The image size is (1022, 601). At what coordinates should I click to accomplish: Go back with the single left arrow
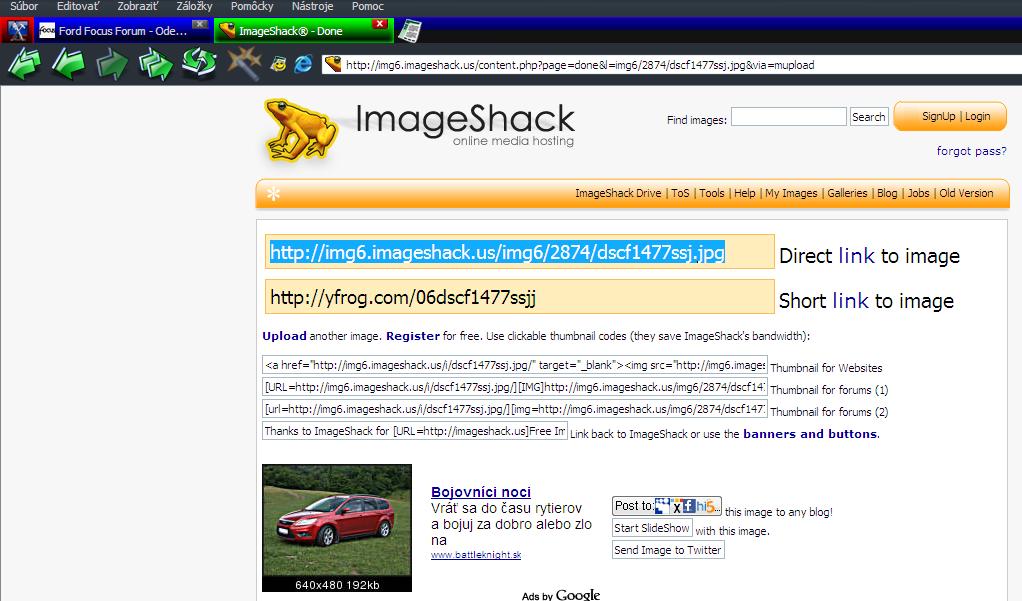click(x=68, y=64)
